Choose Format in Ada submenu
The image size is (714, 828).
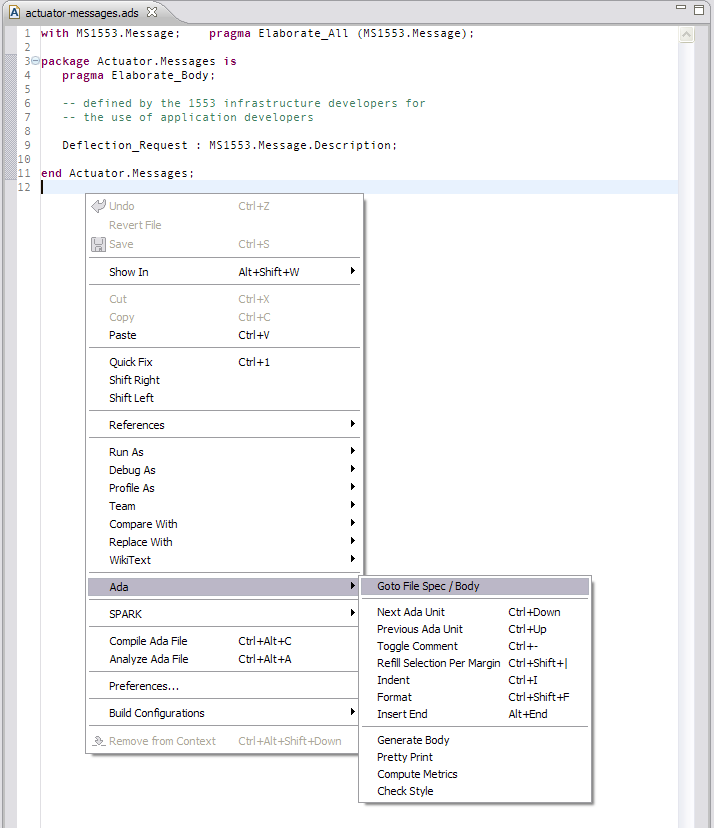point(475,697)
